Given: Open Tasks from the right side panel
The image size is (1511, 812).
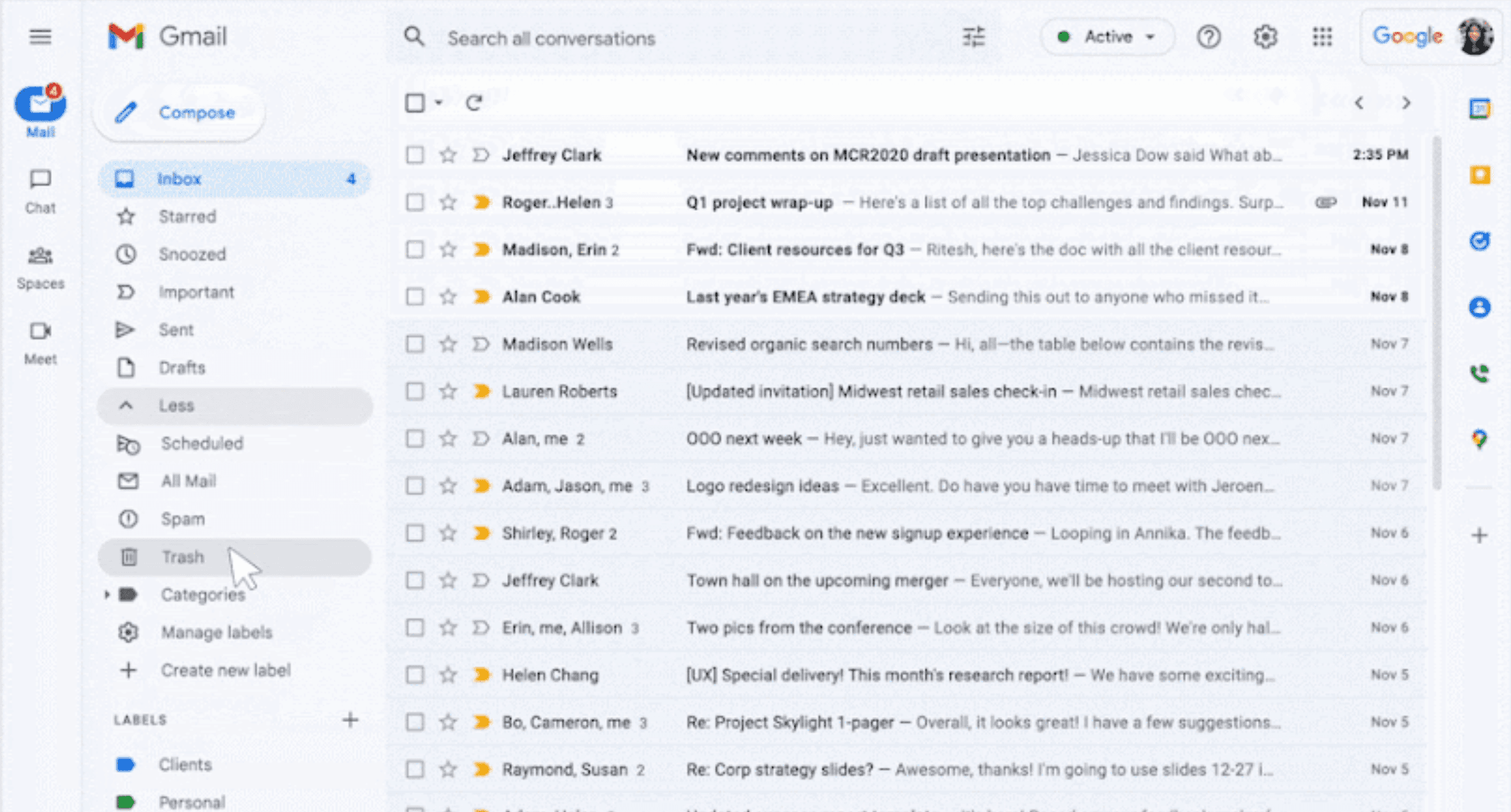Looking at the screenshot, I should click(x=1480, y=242).
